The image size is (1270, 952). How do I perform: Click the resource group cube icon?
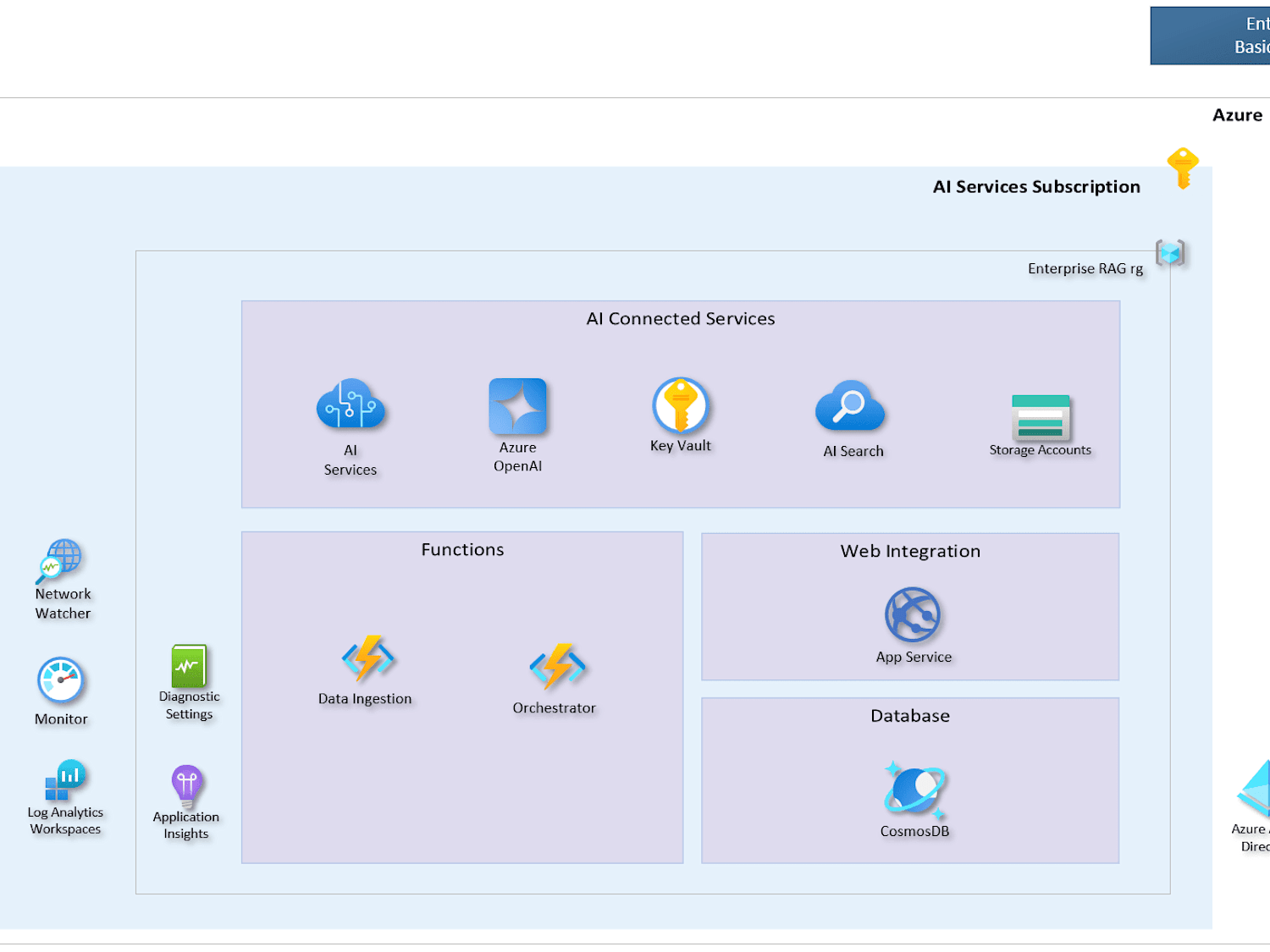click(1170, 252)
